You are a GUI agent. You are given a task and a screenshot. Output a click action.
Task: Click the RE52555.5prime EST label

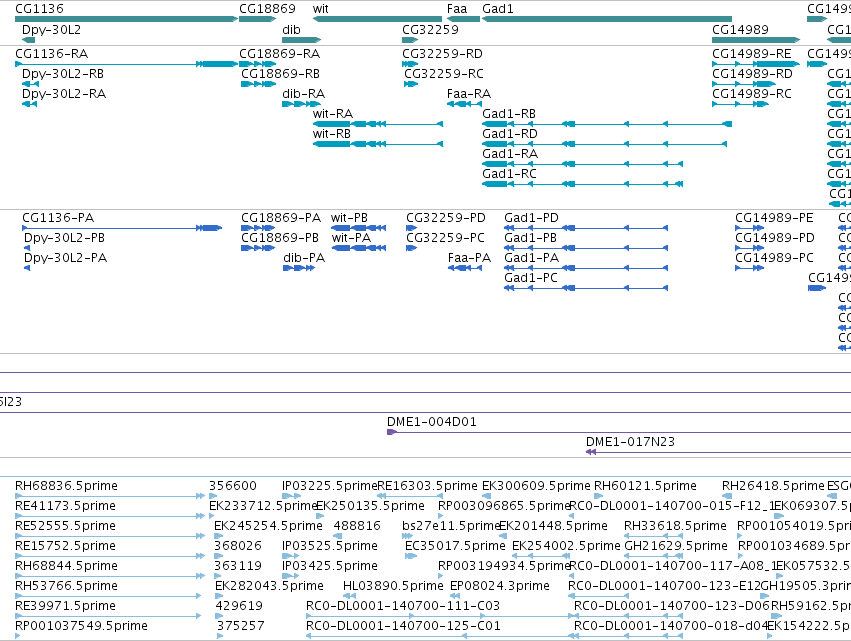tap(65, 526)
